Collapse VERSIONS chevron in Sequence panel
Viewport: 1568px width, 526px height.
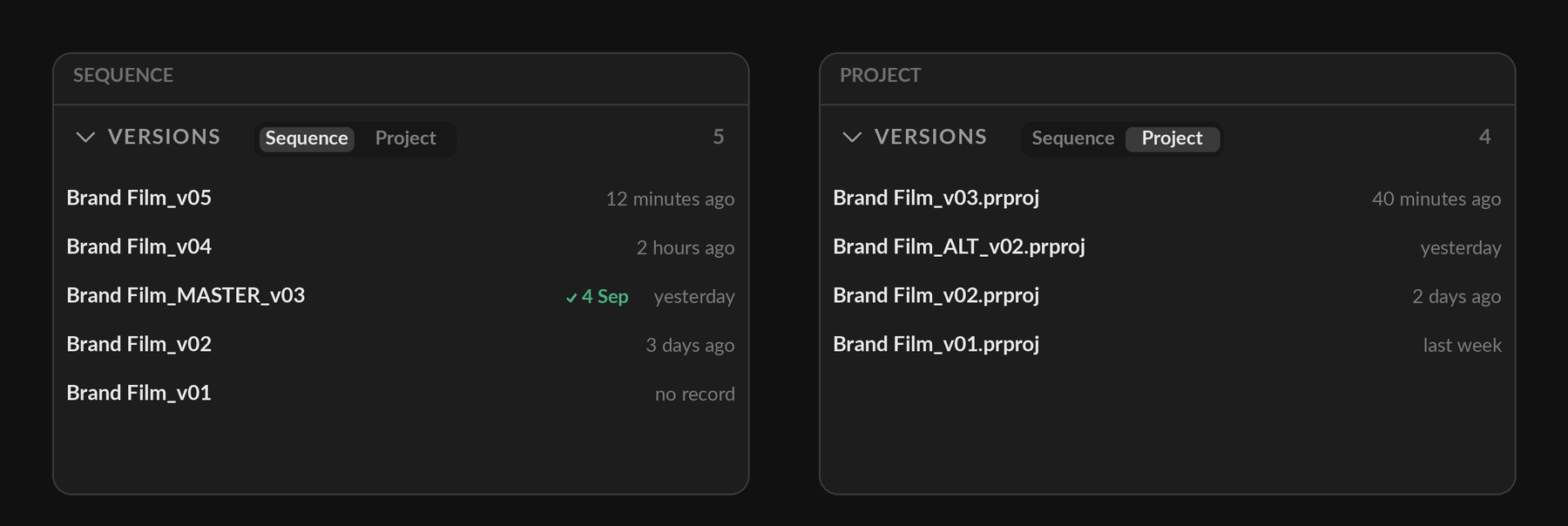coord(85,138)
